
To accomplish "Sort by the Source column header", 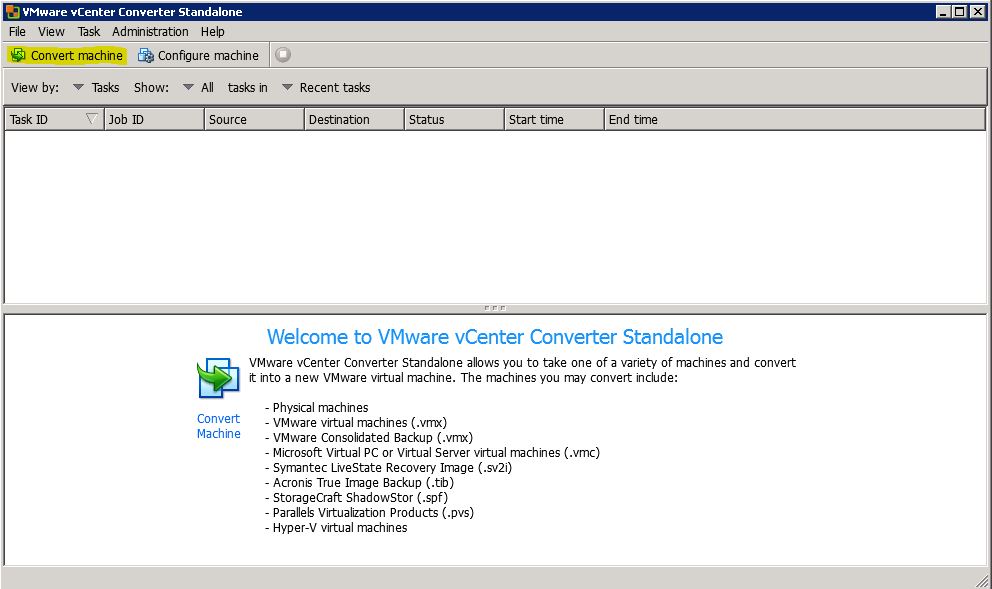I will (x=254, y=119).
